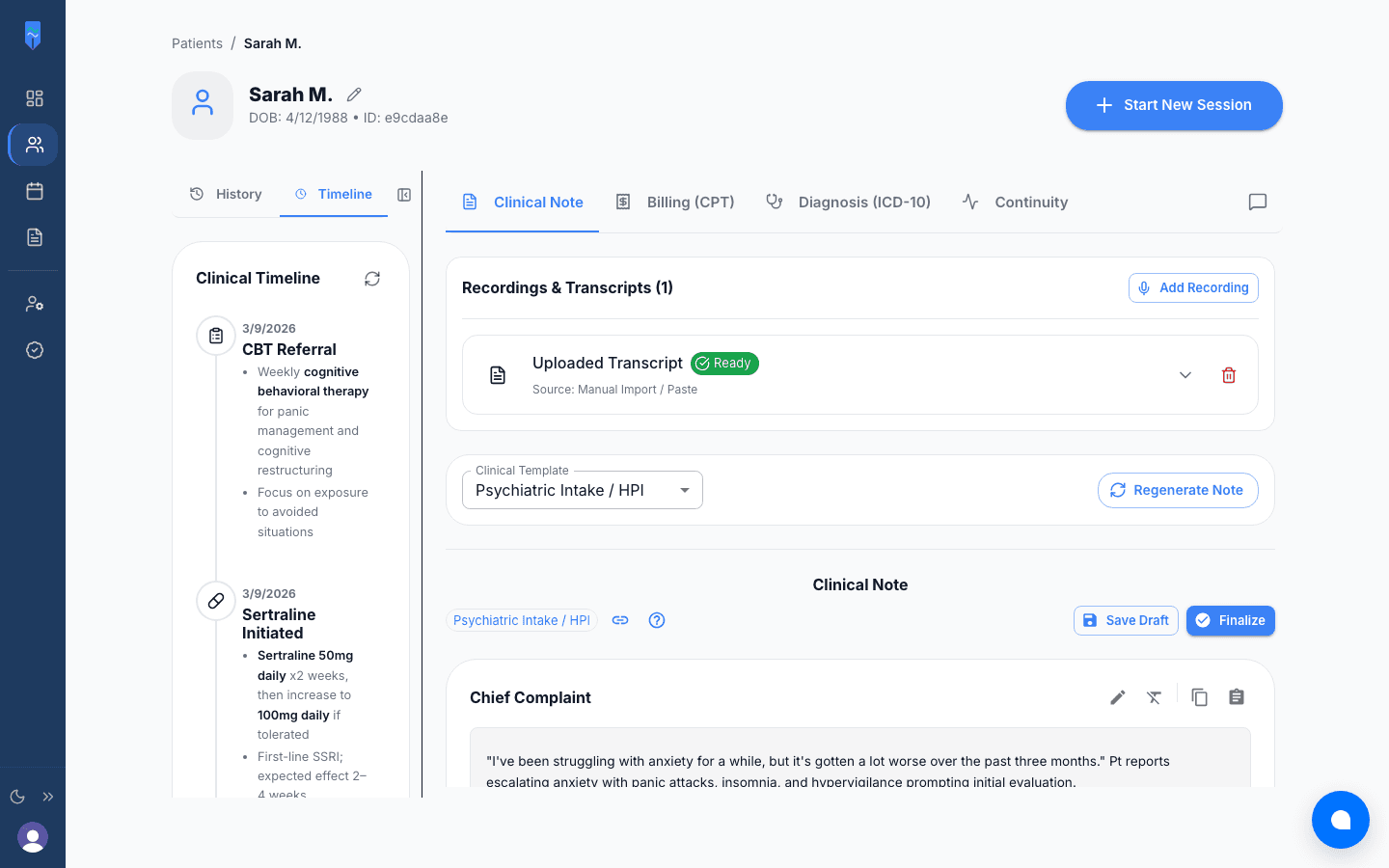The height and width of the screenshot is (868, 1389).
Task: Refresh the Clinical Timeline
Action: [372, 279]
